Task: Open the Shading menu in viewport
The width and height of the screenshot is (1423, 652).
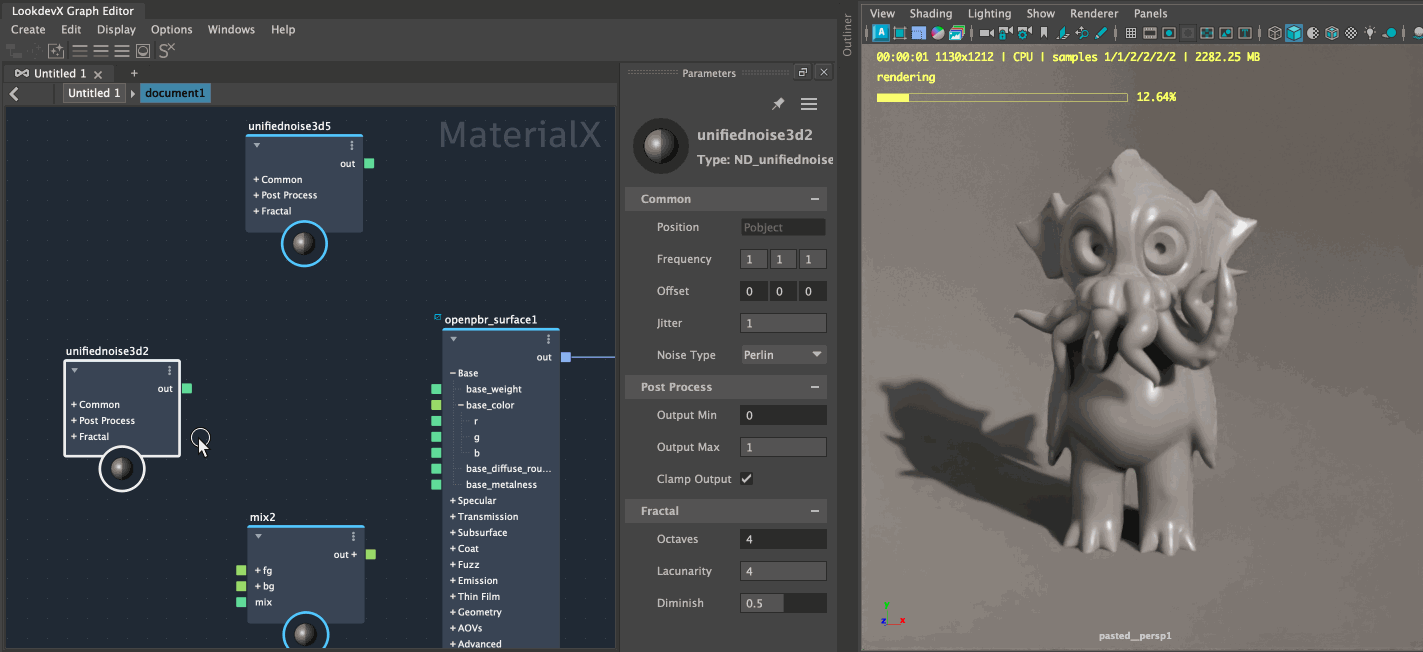Action: tap(931, 14)
